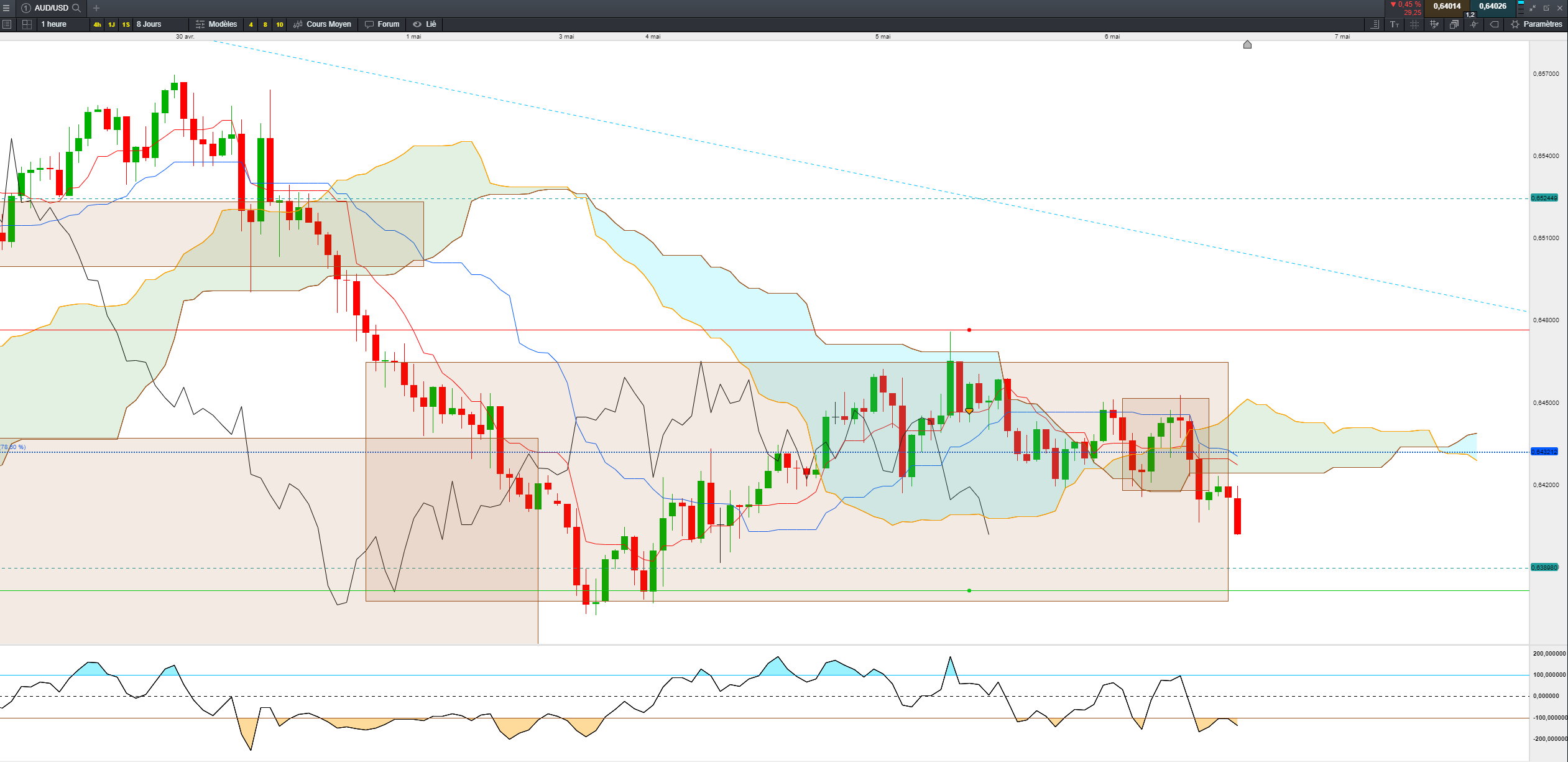The image size is (1568, 762).
Task: Open the hamburger main menu
Action: pyautogui.click(x=6, y=8)
